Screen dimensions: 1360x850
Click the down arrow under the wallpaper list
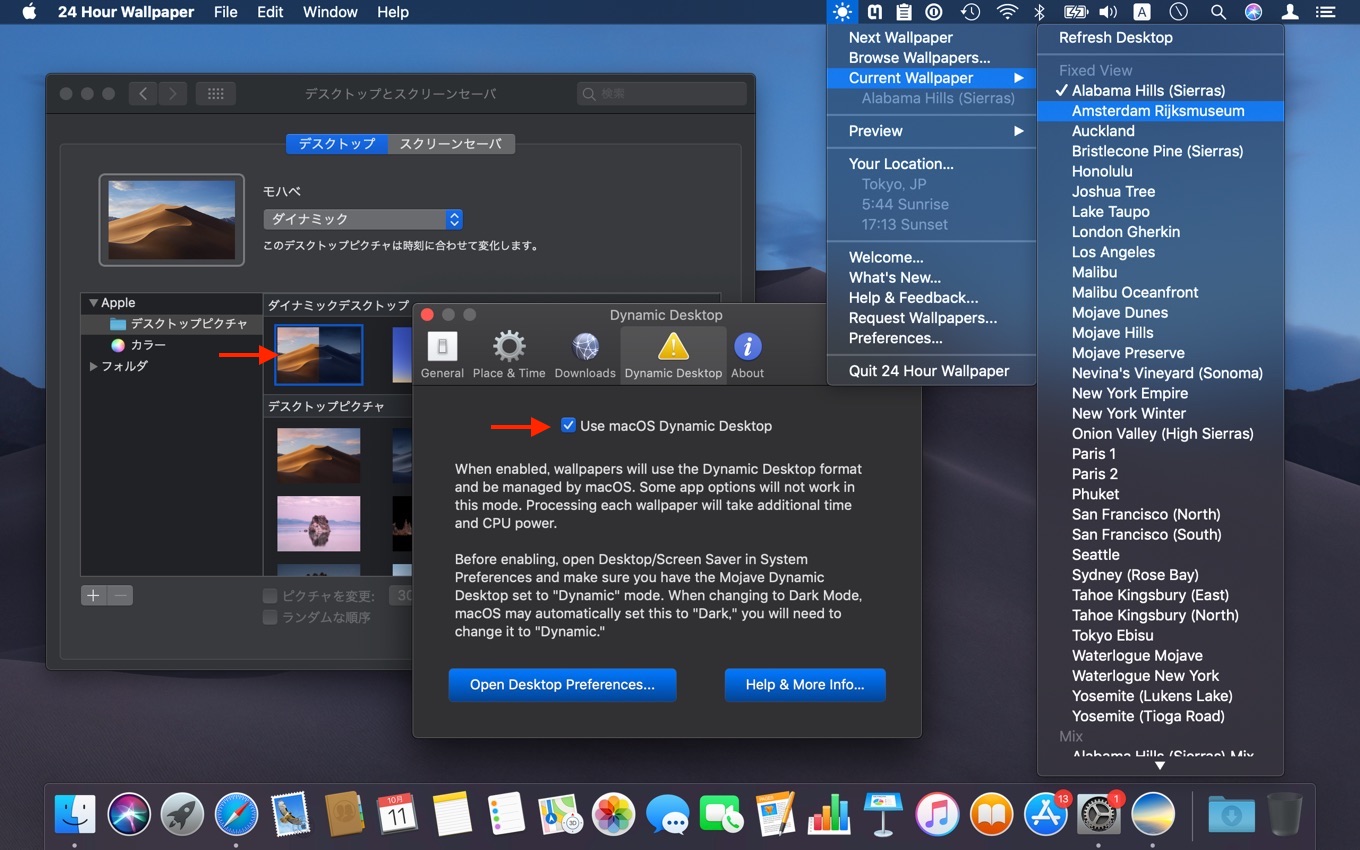[x=1160, y=765]
